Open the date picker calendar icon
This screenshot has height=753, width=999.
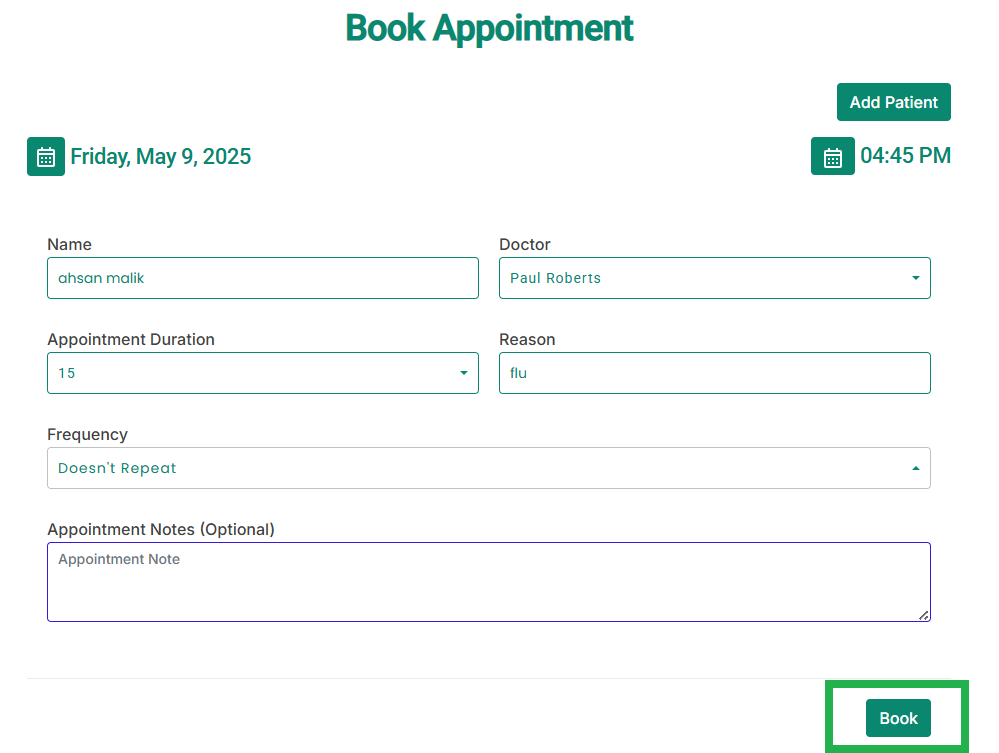coord(46,157)
